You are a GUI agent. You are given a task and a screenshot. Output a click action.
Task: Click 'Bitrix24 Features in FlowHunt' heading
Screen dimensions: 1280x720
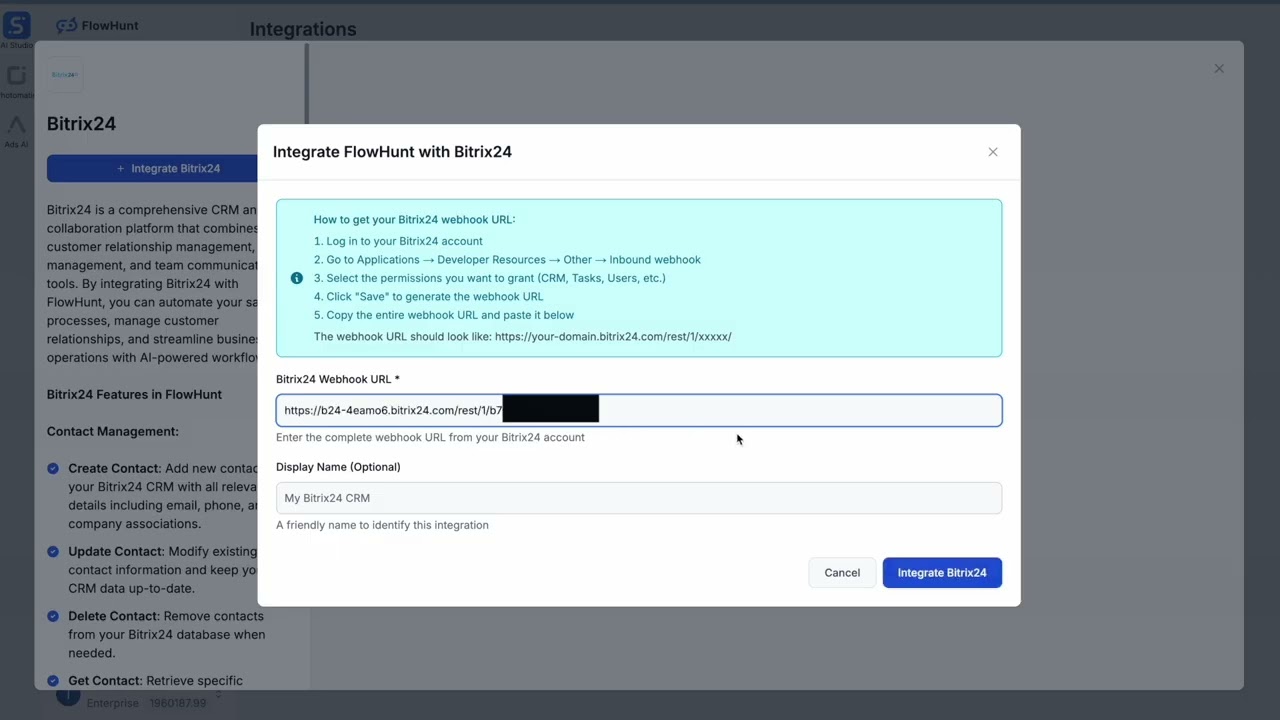click(134, 394)
